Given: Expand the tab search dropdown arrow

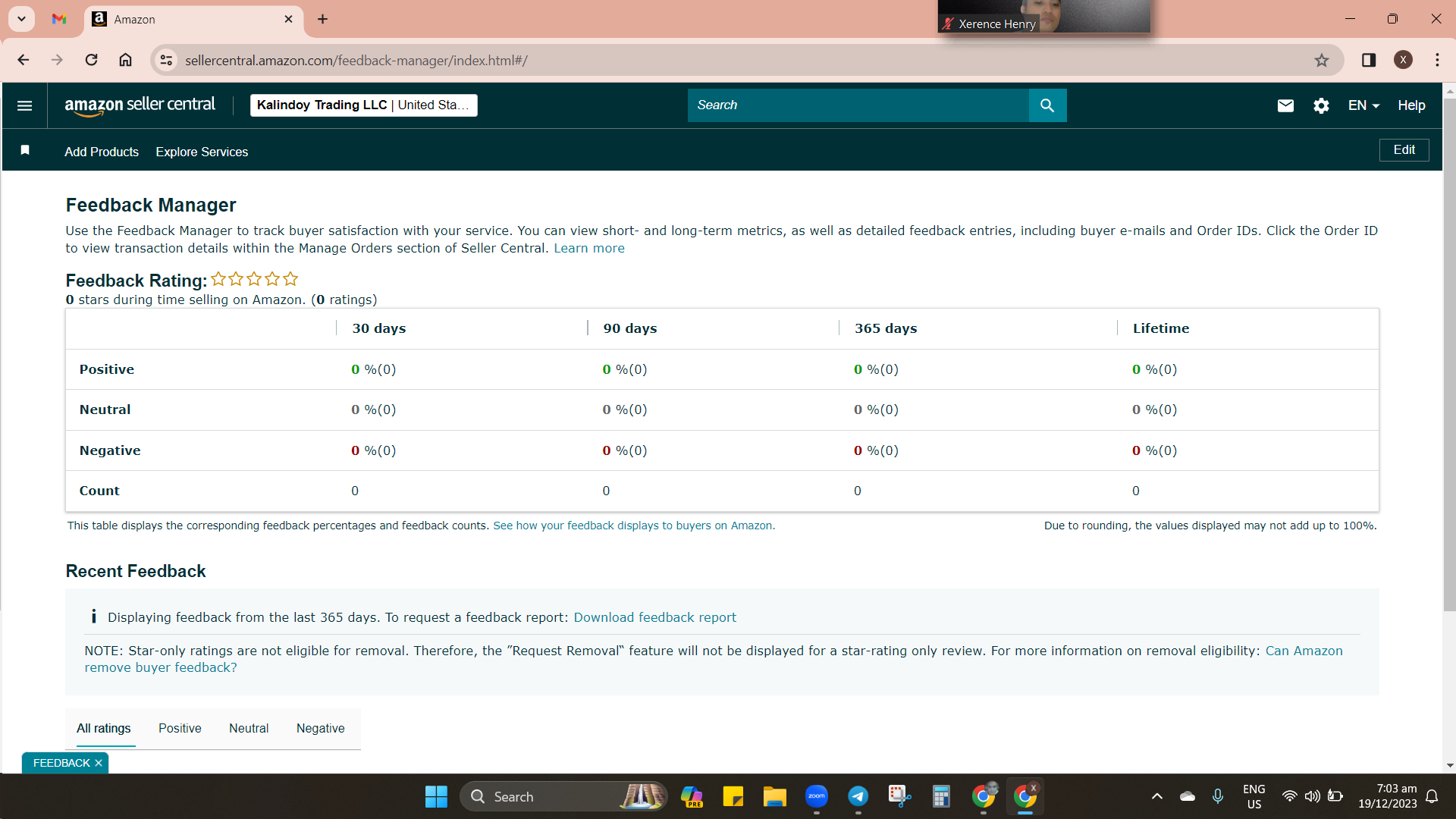Looking at the screenshot, I should [22, 19].
